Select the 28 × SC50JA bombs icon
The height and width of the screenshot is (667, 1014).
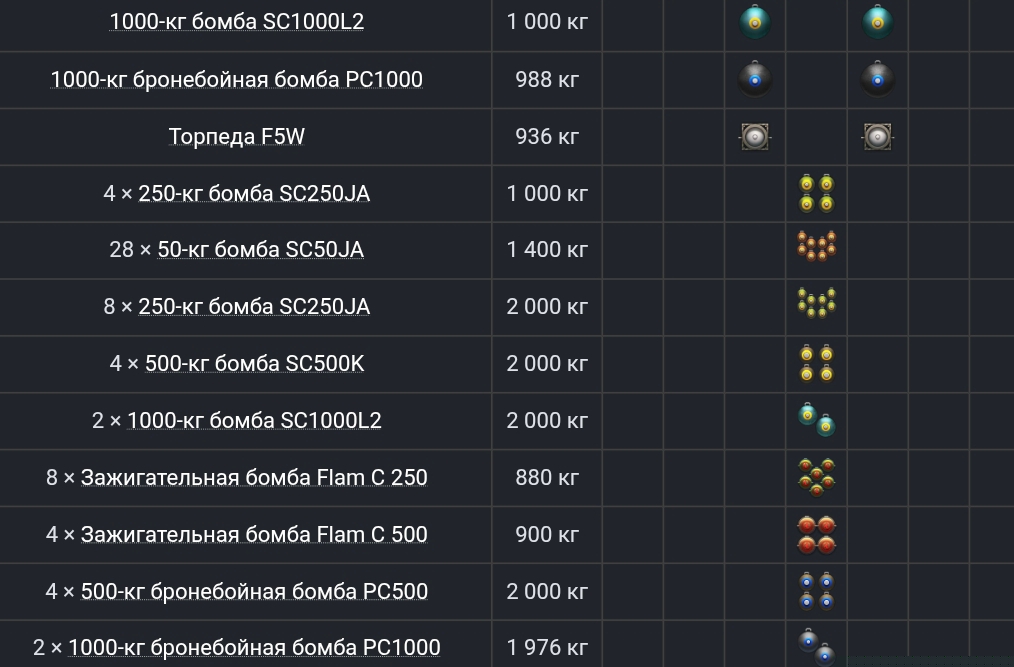pos(816,246)
